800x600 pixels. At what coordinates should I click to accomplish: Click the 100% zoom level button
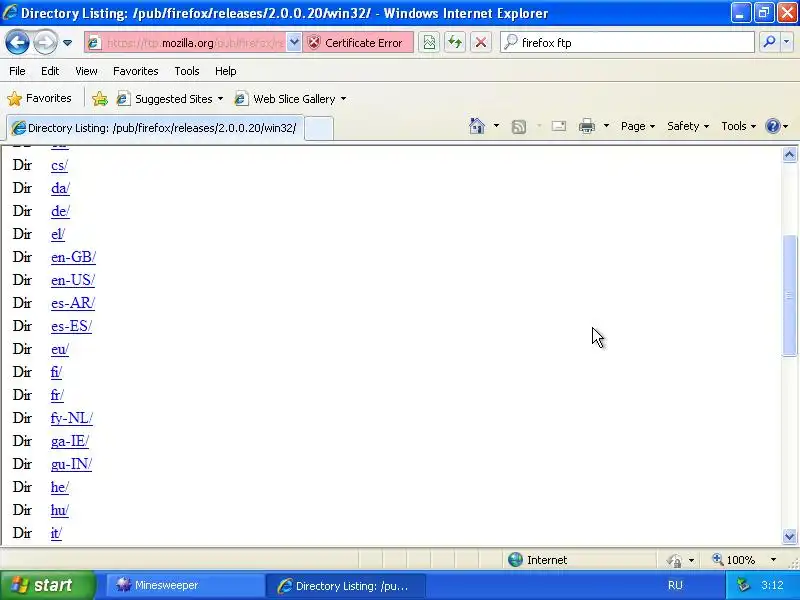[734, 560]
